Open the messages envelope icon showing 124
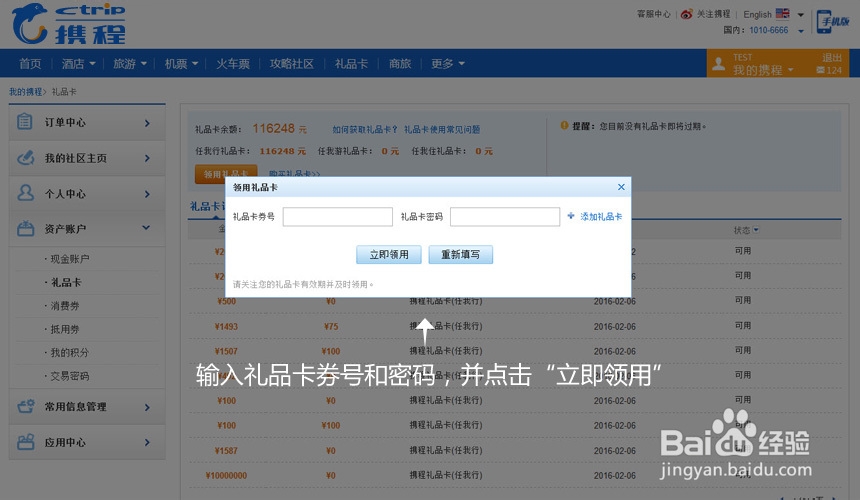This screenshot has width=860, height=500. point(821,70)
